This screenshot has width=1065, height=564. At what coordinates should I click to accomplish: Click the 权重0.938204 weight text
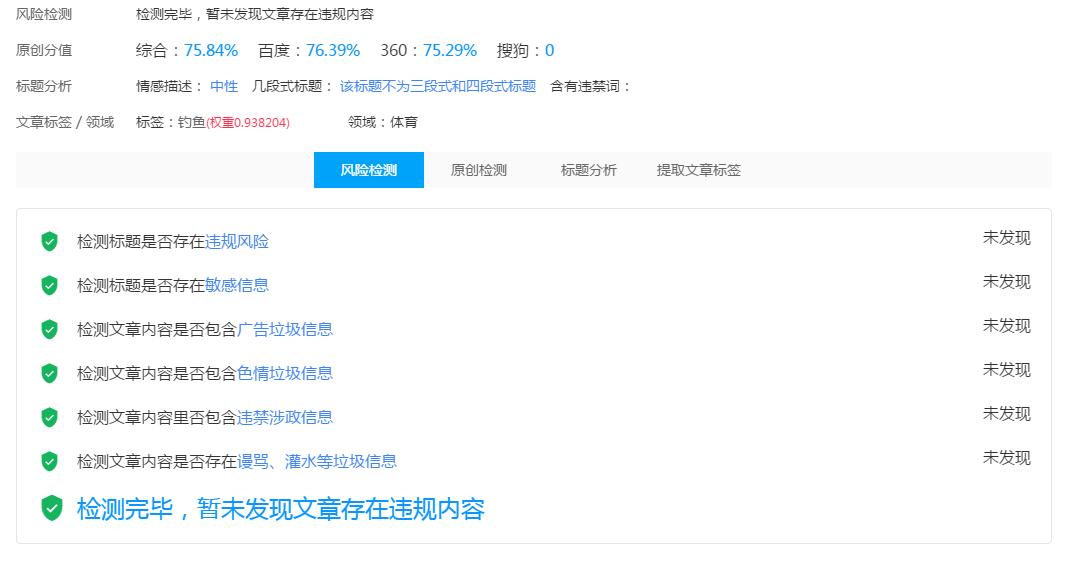[248, 123]
